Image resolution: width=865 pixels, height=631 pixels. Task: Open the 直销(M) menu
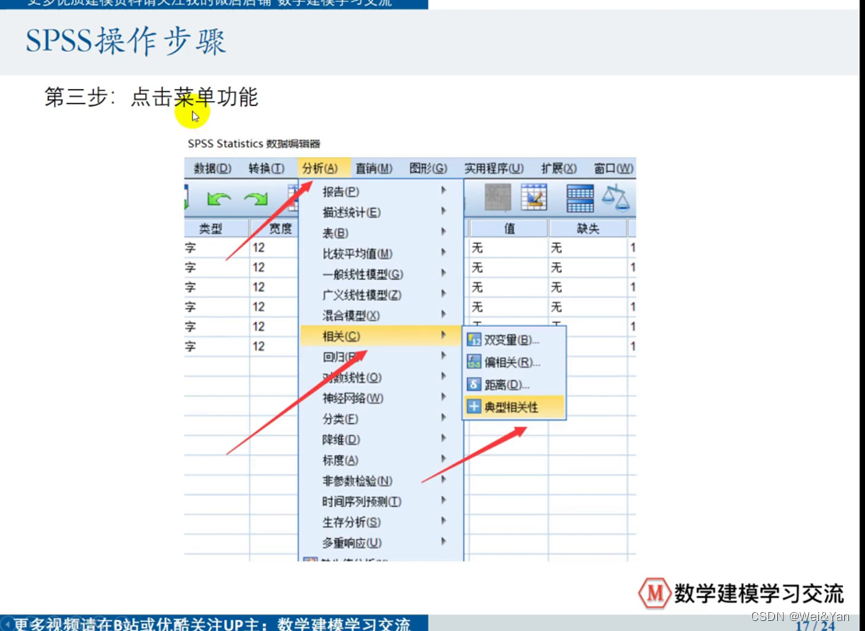point(374,168)
